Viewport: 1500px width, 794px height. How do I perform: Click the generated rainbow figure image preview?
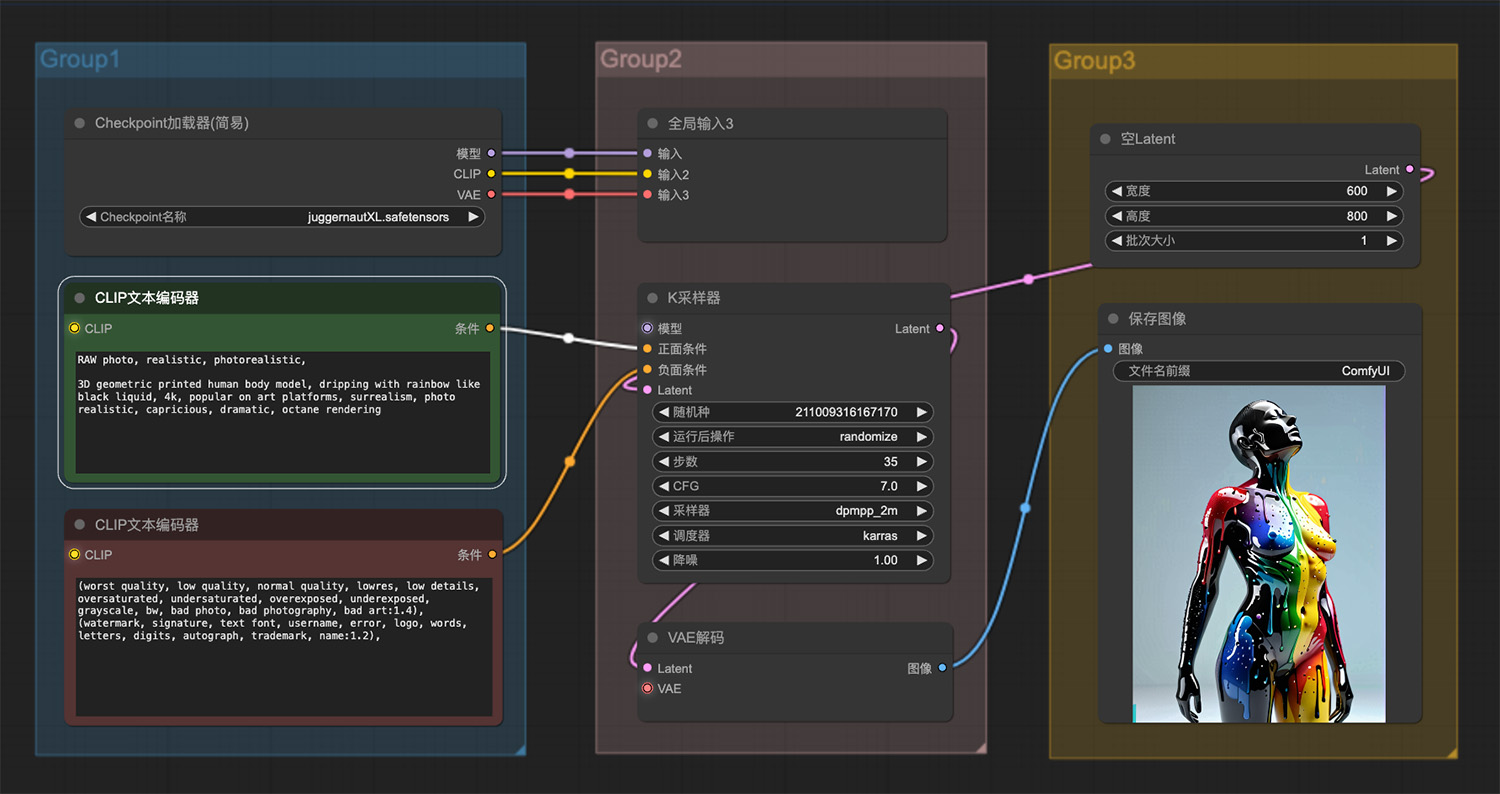[1259, 554]
